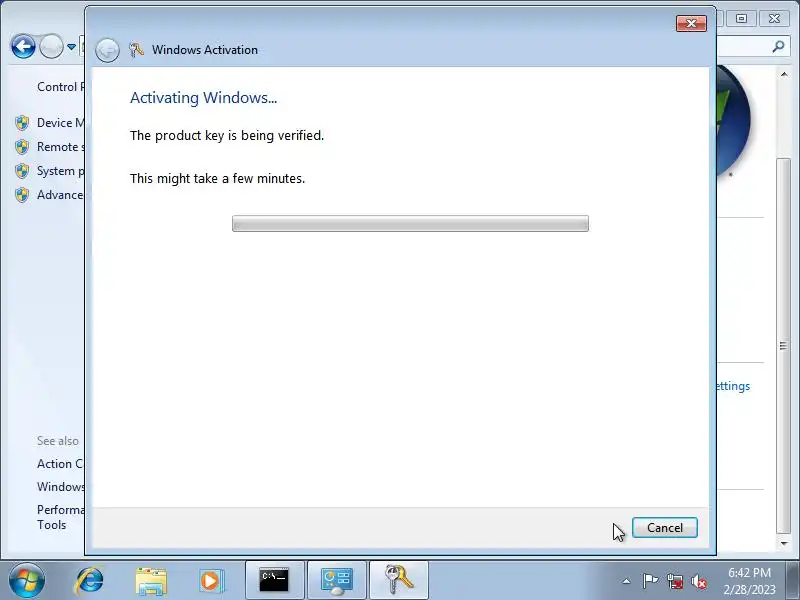Close the Control Panel window behind

click(x=774, y=19)
